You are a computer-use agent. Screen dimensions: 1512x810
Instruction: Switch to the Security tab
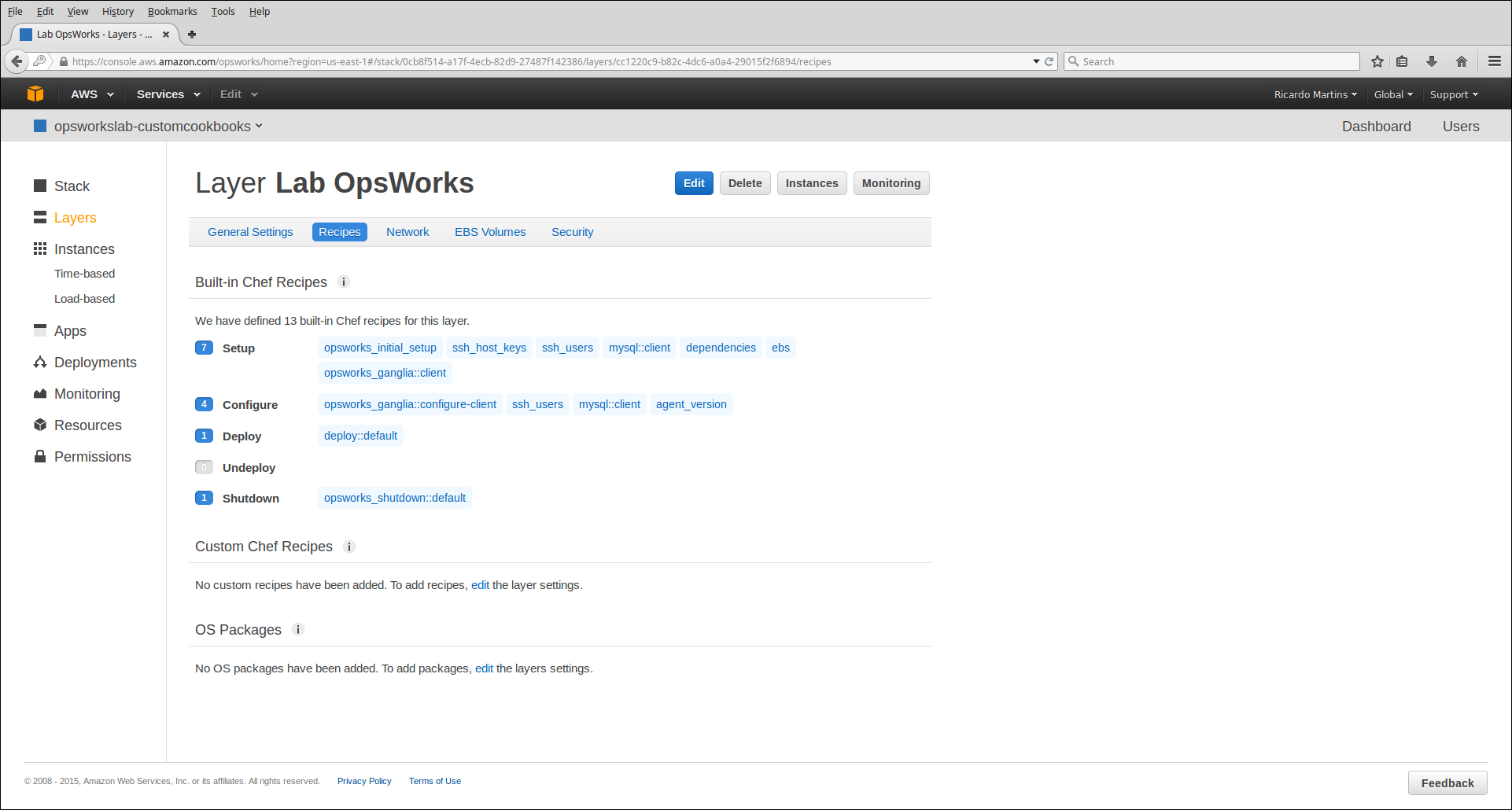[x=572, y=231]
